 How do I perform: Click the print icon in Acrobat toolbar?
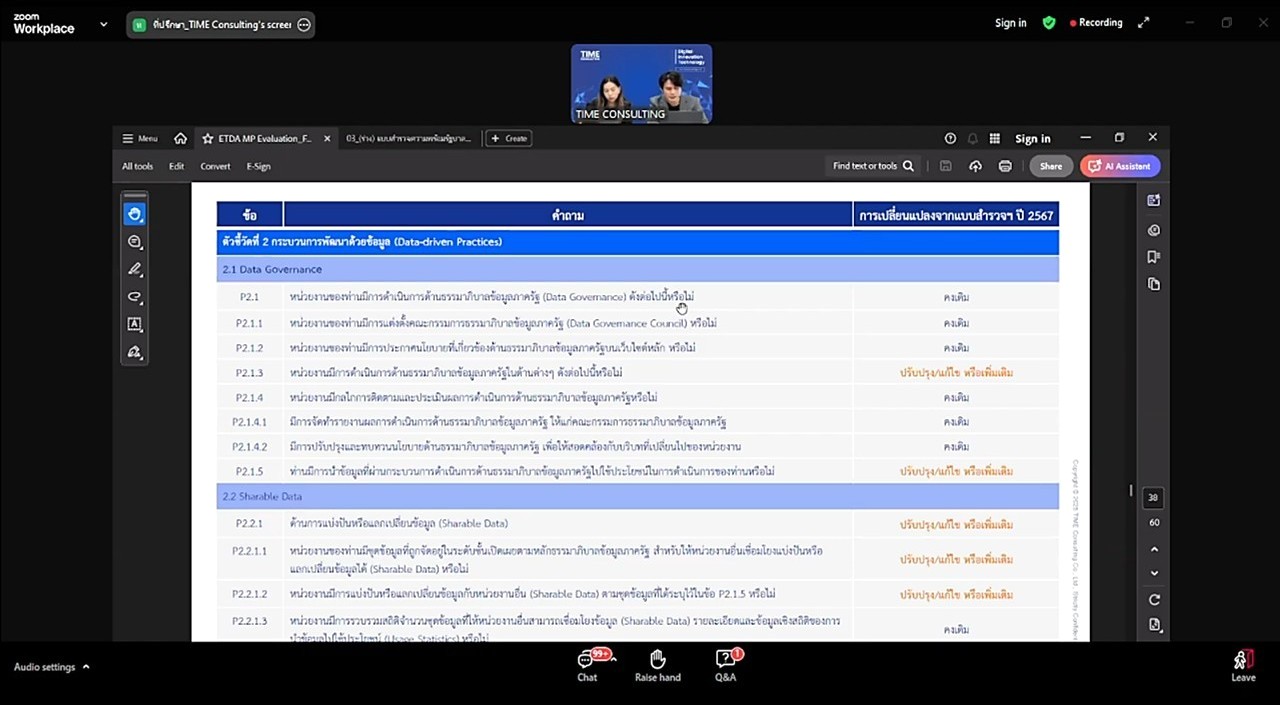coord(1005,166)
